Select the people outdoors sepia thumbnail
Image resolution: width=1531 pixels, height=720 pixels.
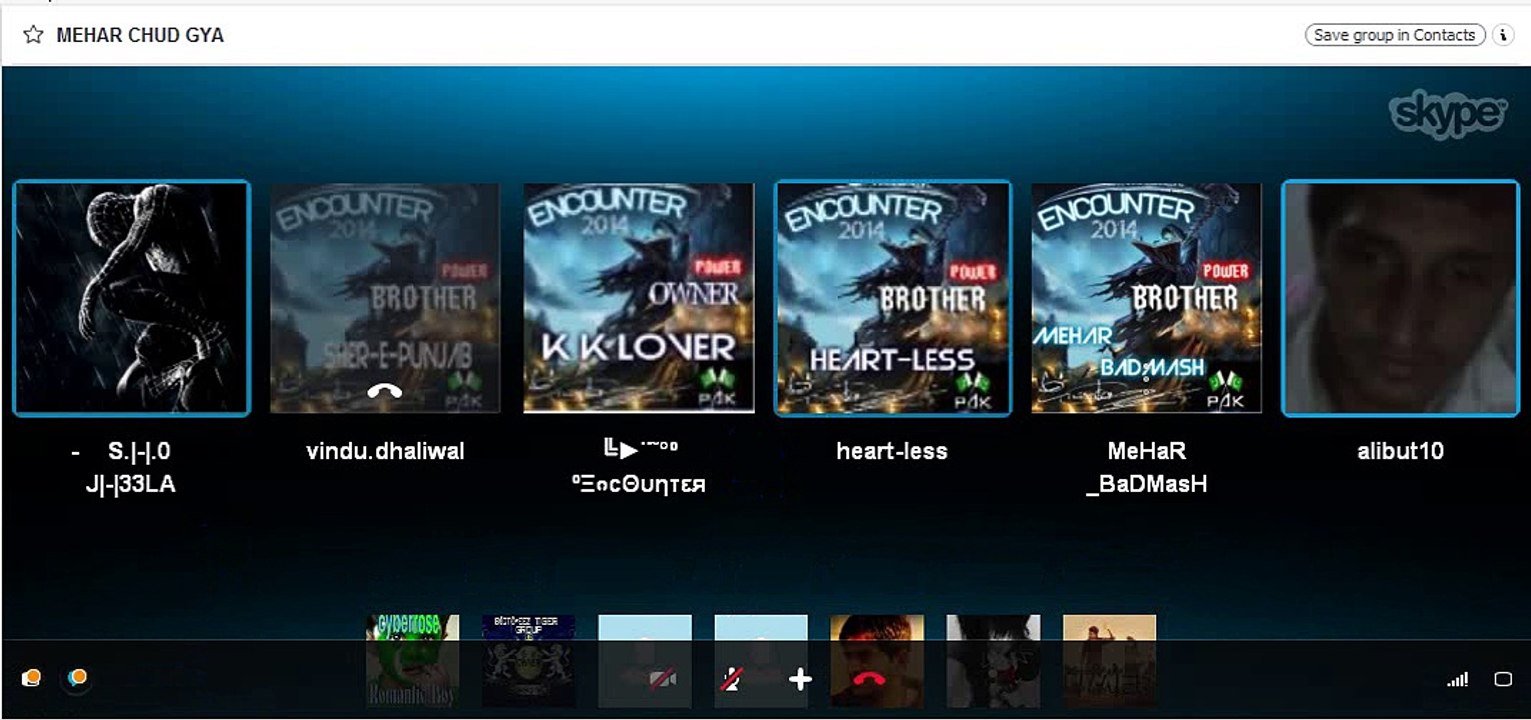point(1109,661)
